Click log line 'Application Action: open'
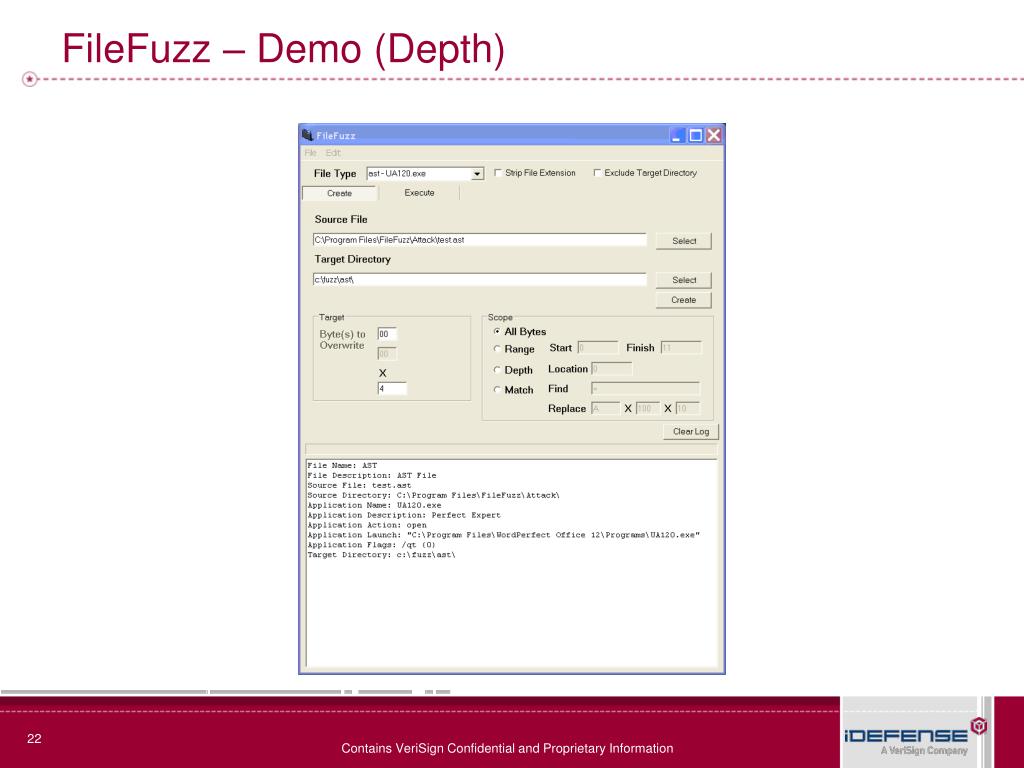The image size is (1024, 768). (x=367, y=525)
